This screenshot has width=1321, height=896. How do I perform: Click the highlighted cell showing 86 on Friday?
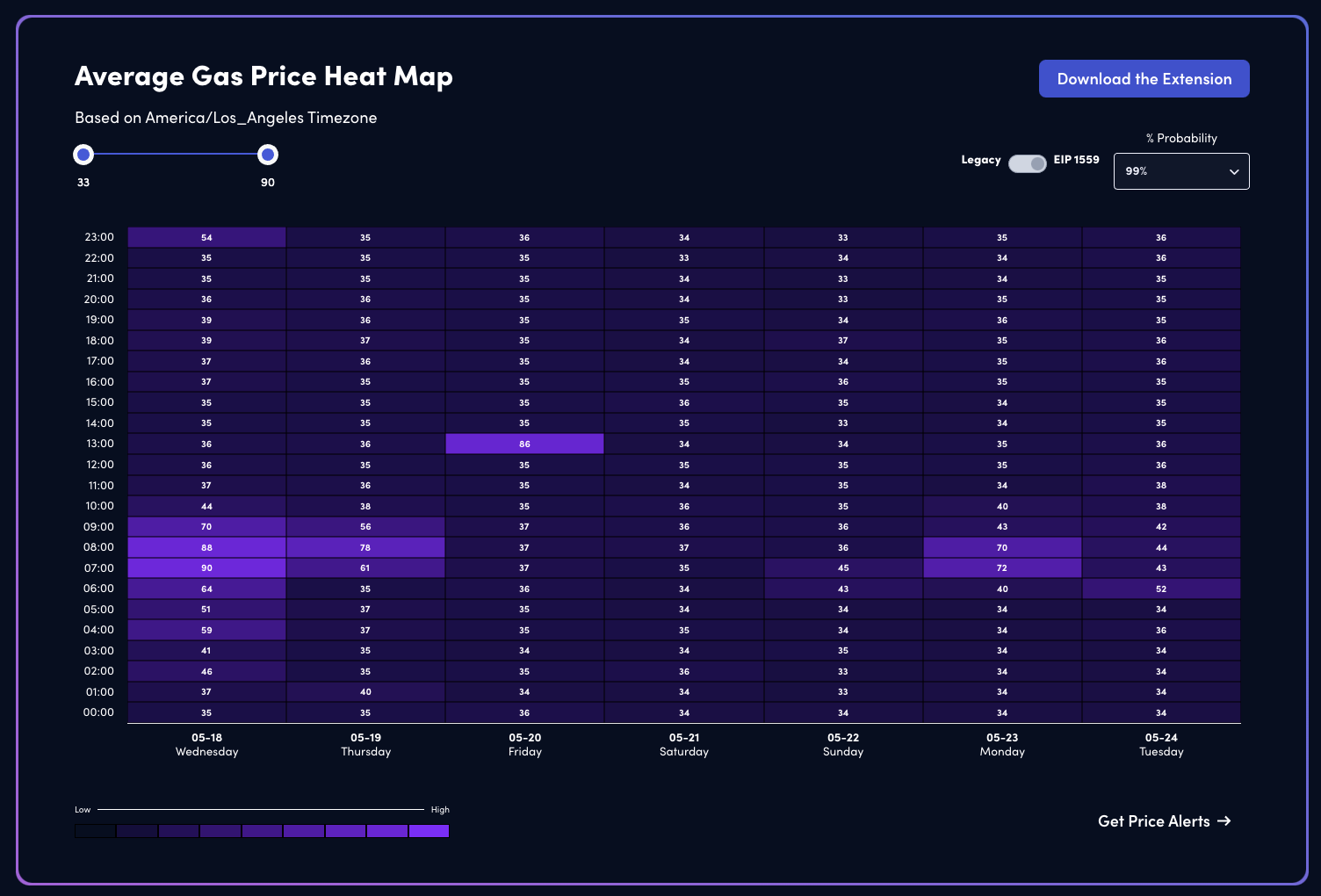click(524, 444)
